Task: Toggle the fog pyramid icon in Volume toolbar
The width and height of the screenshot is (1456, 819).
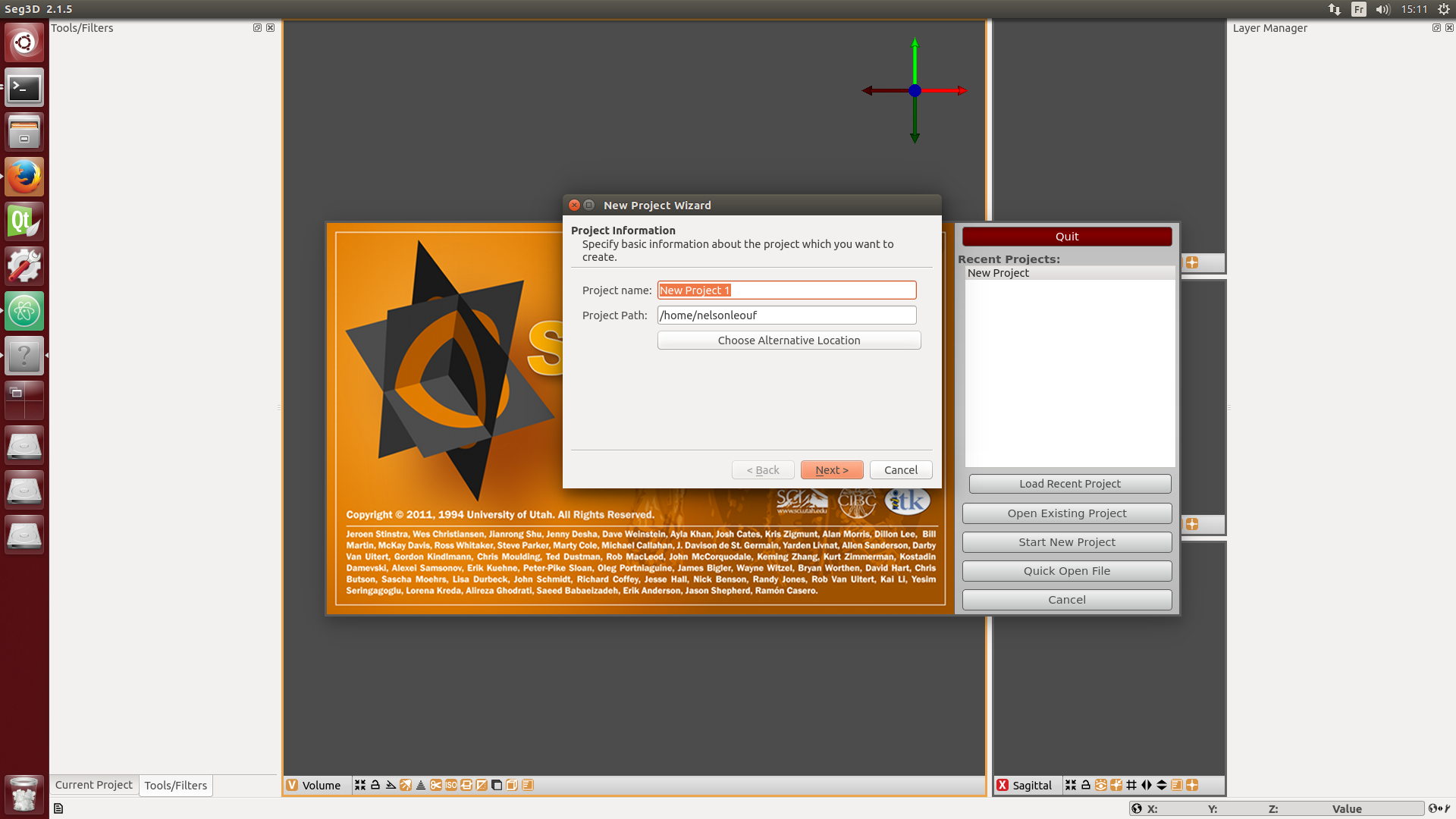Action: [x=421, y=785]
